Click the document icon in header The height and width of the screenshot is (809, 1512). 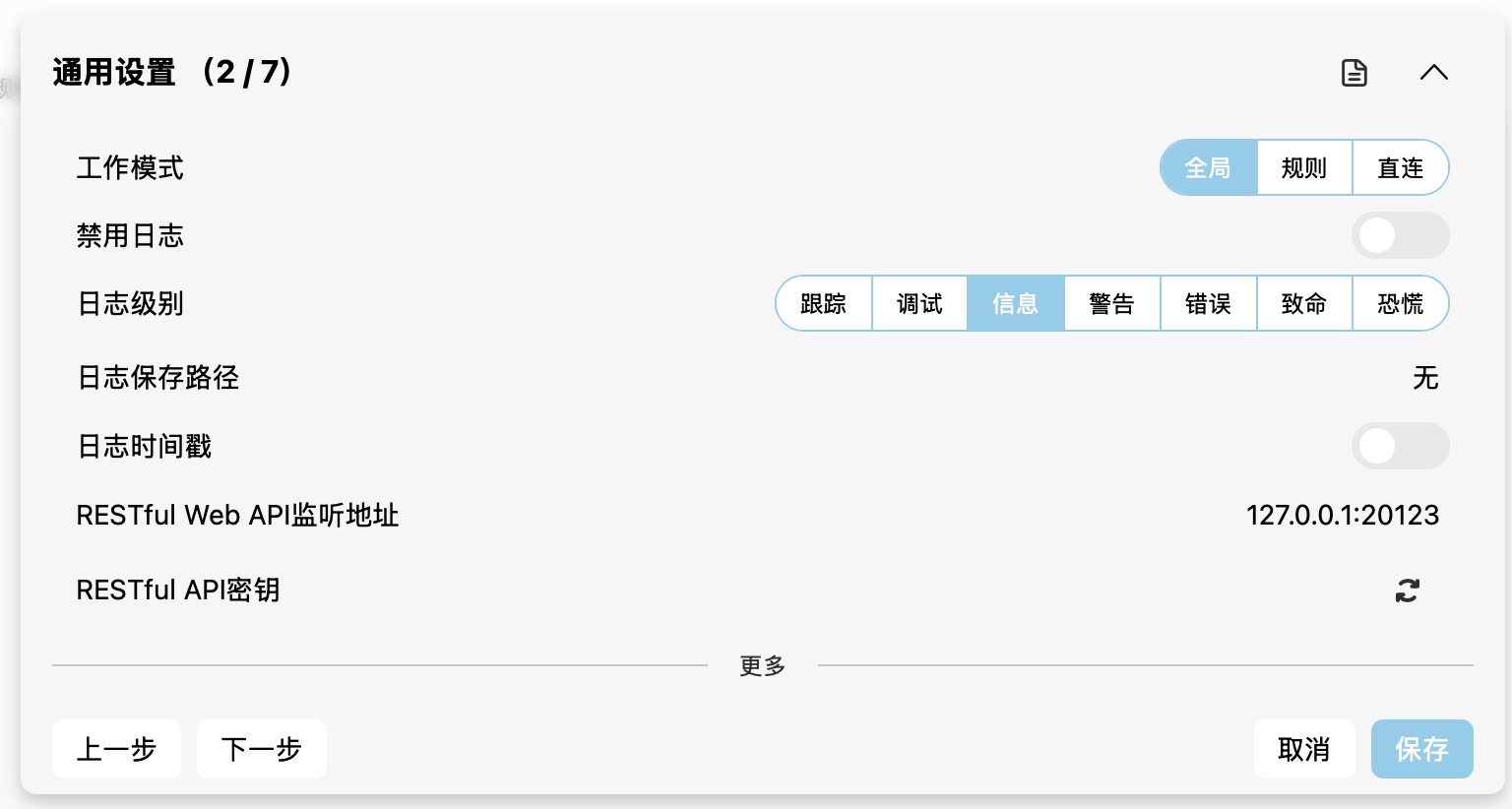(x=1354, y=73)
